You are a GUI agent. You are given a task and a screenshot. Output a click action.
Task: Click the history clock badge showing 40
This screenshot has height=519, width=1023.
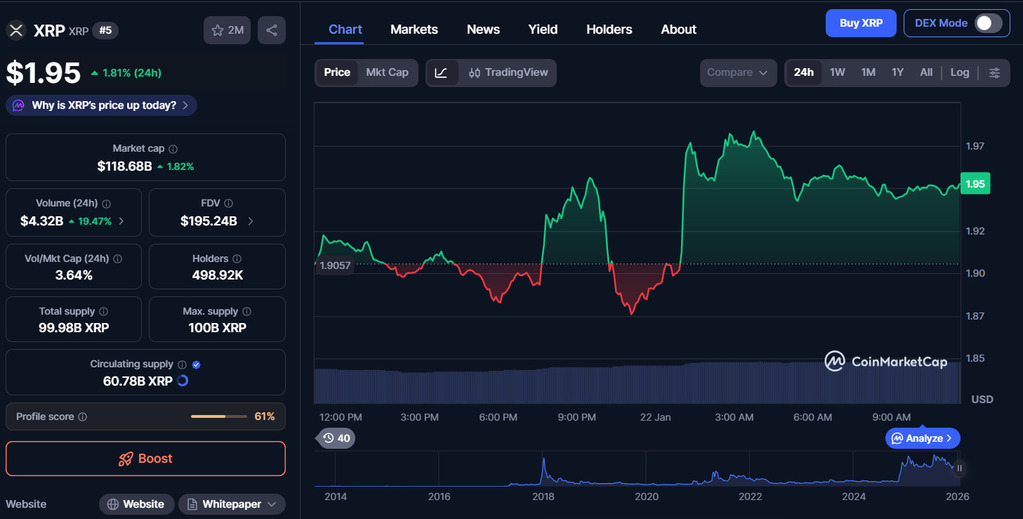(335, 438)
